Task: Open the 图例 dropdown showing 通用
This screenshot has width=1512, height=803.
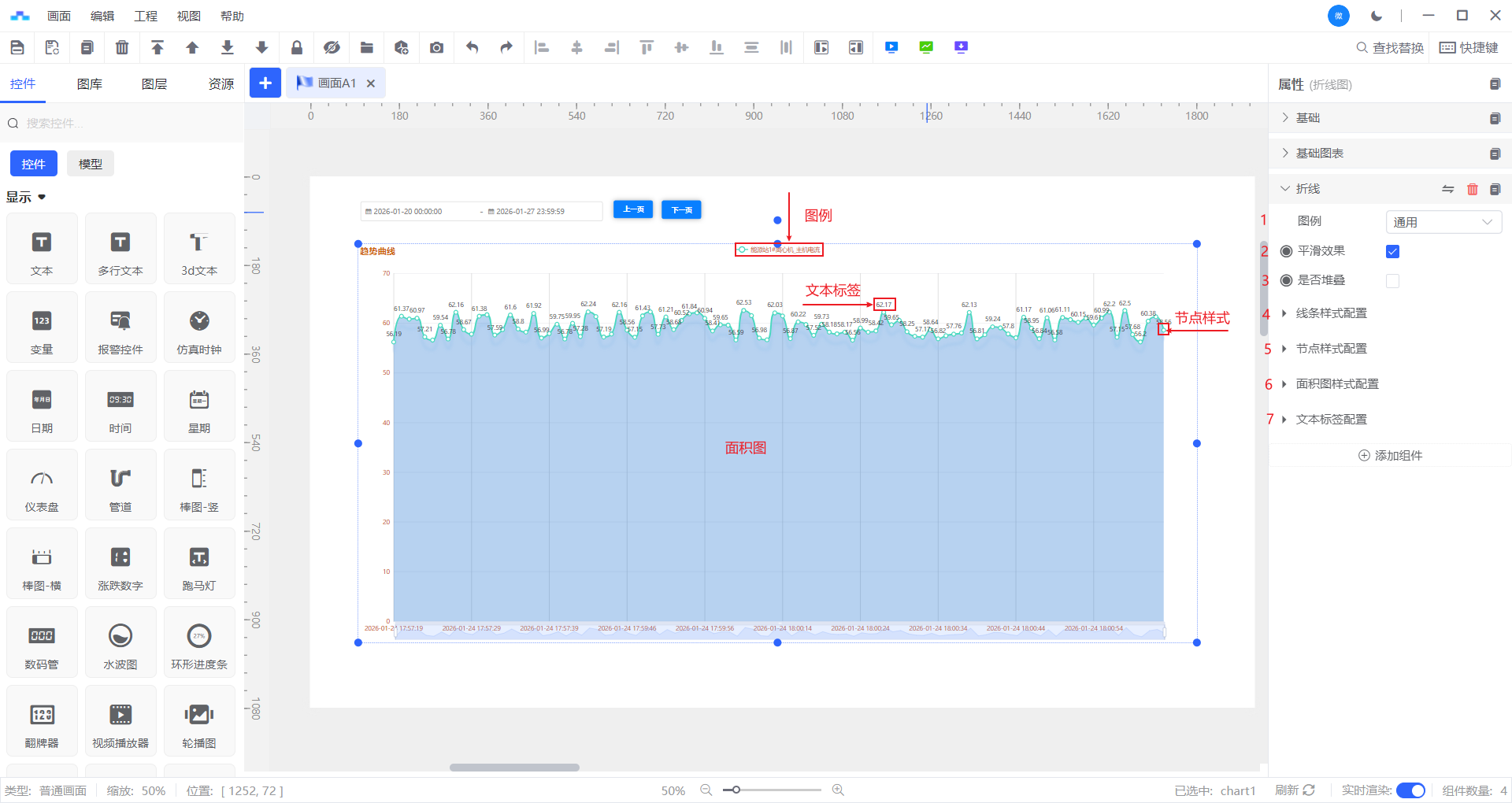Action: point(1443,222)
